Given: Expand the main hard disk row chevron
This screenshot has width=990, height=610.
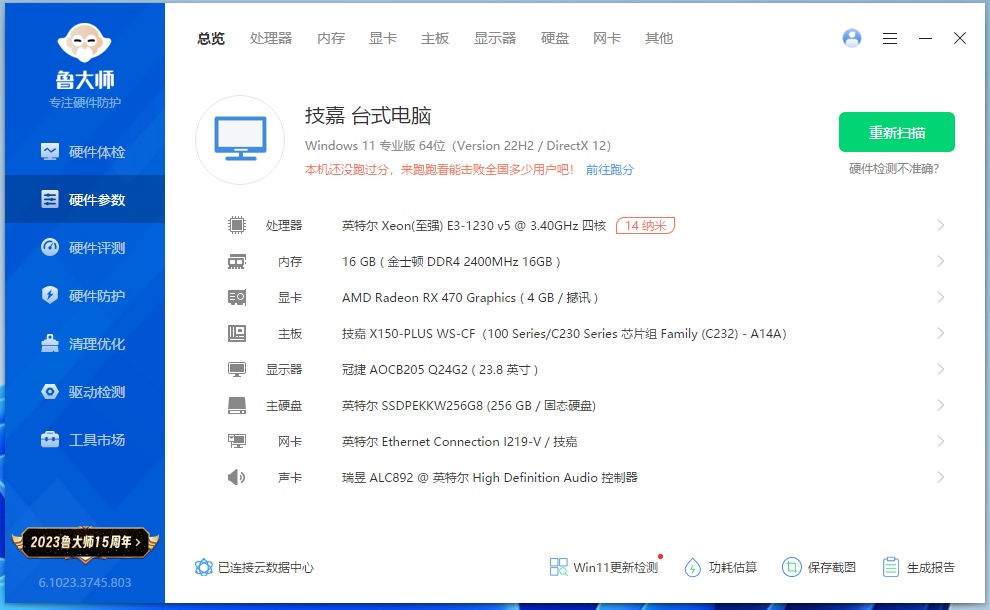Looking at the screenshot, I should (940, 406).
